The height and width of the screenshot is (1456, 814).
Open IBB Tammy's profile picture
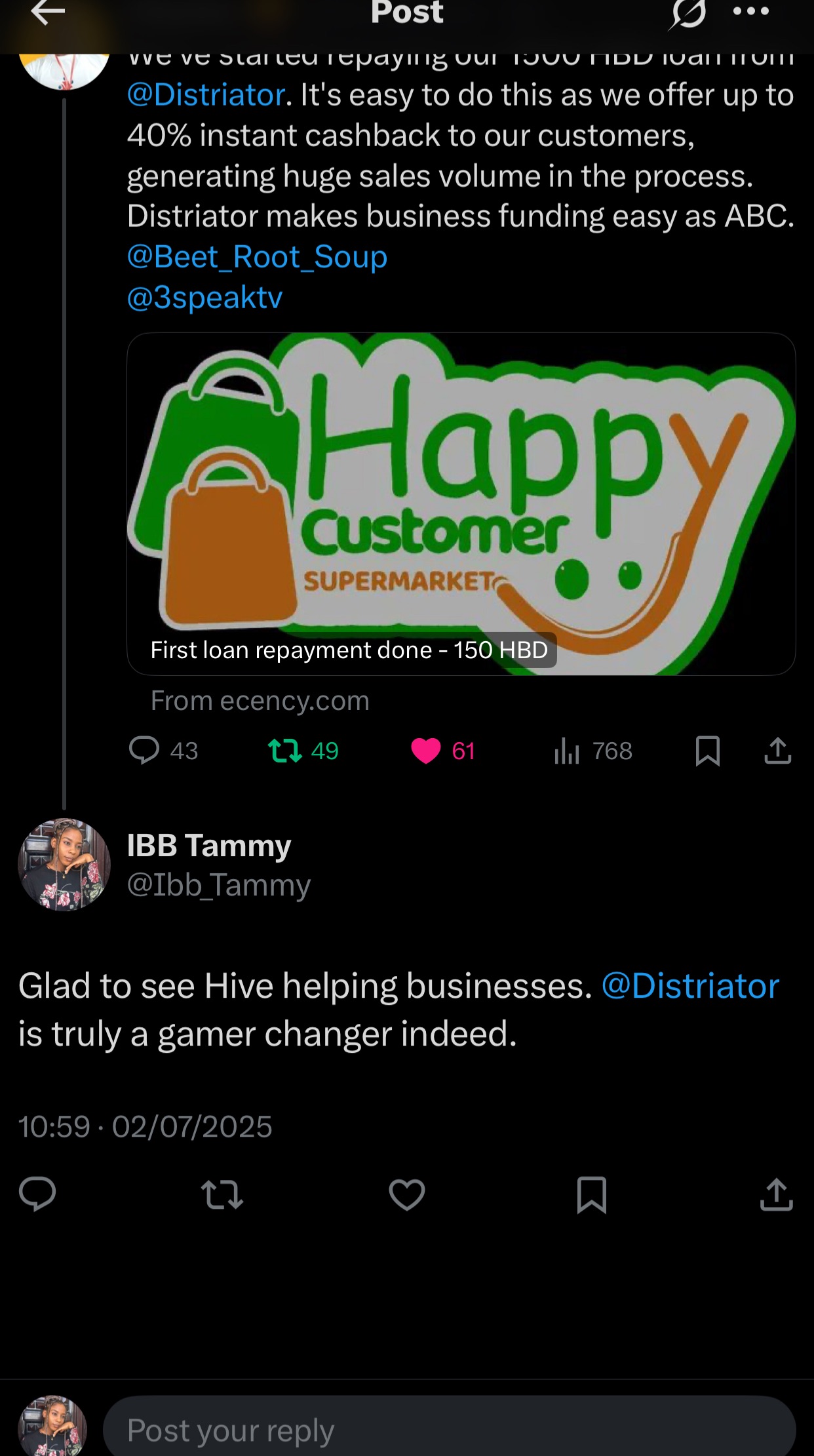point(64,865)
